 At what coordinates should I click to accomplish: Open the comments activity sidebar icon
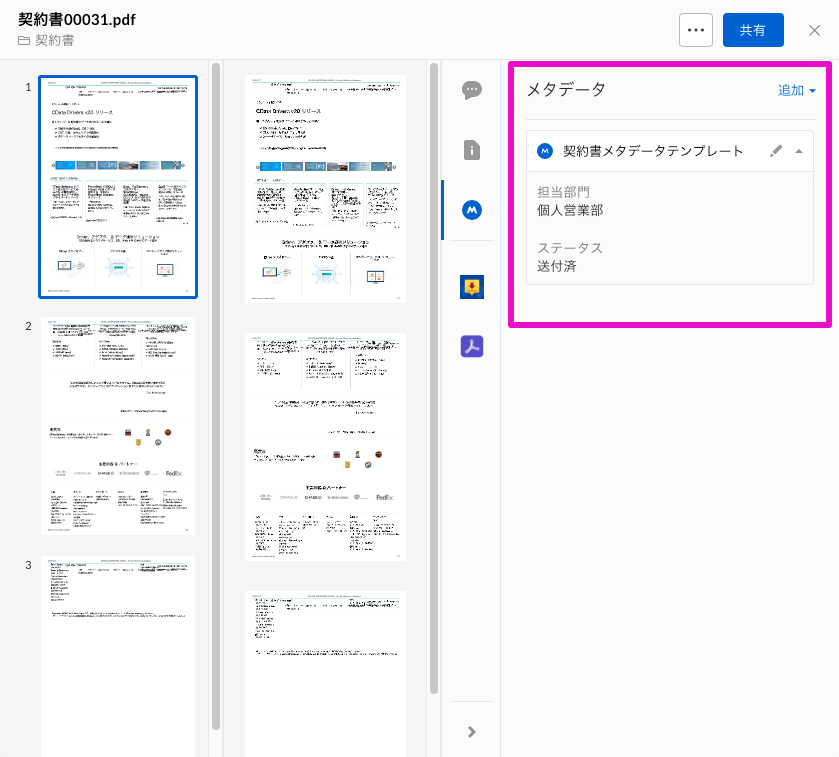coord(471,90)
